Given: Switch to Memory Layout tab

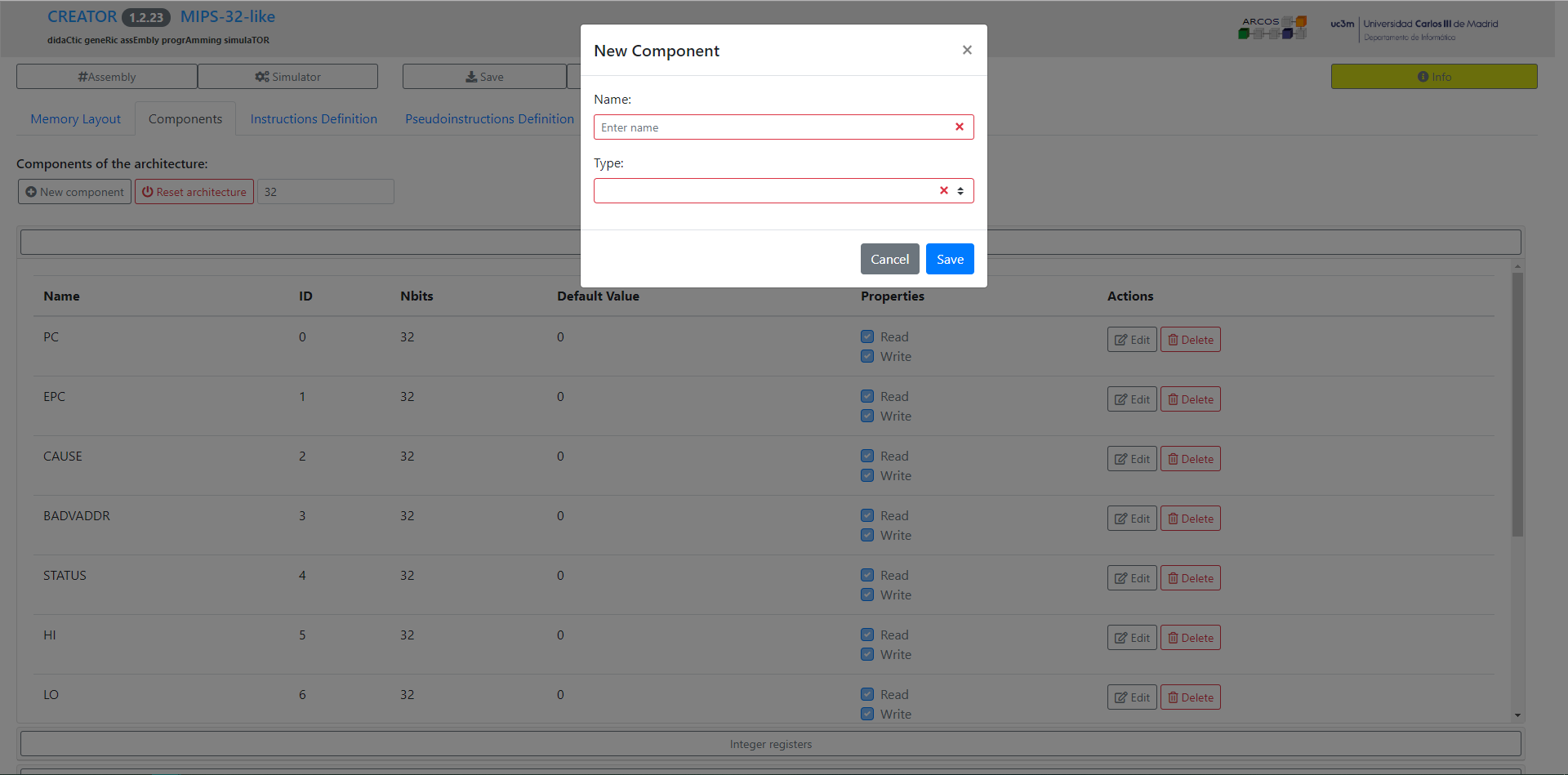Looking at the screenshot, I should tap(76, 119).
